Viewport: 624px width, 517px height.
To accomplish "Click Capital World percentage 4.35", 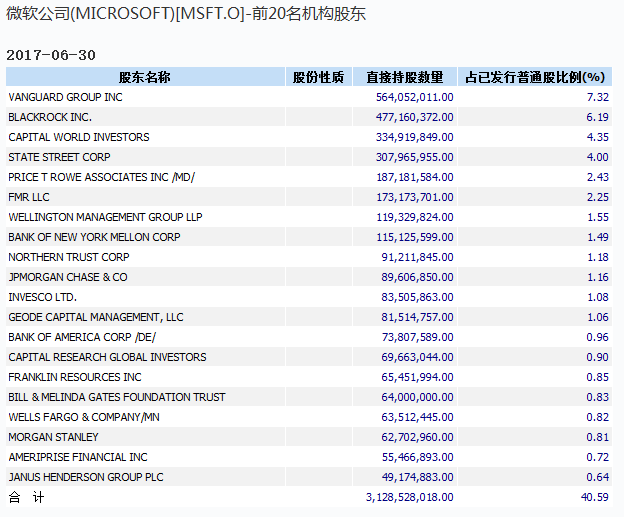I will (x=598, y=137).
